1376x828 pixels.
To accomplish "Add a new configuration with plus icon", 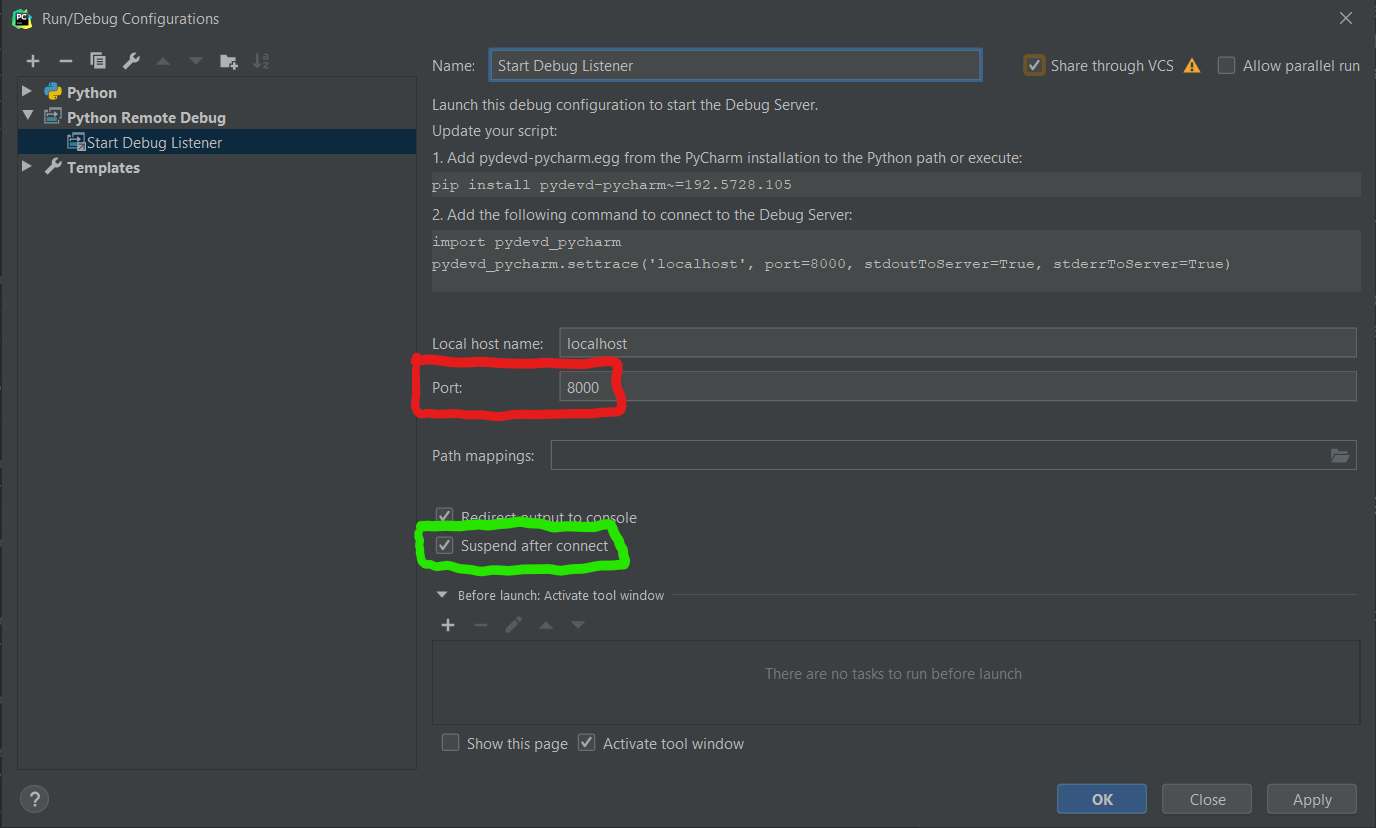I will 33,61.
